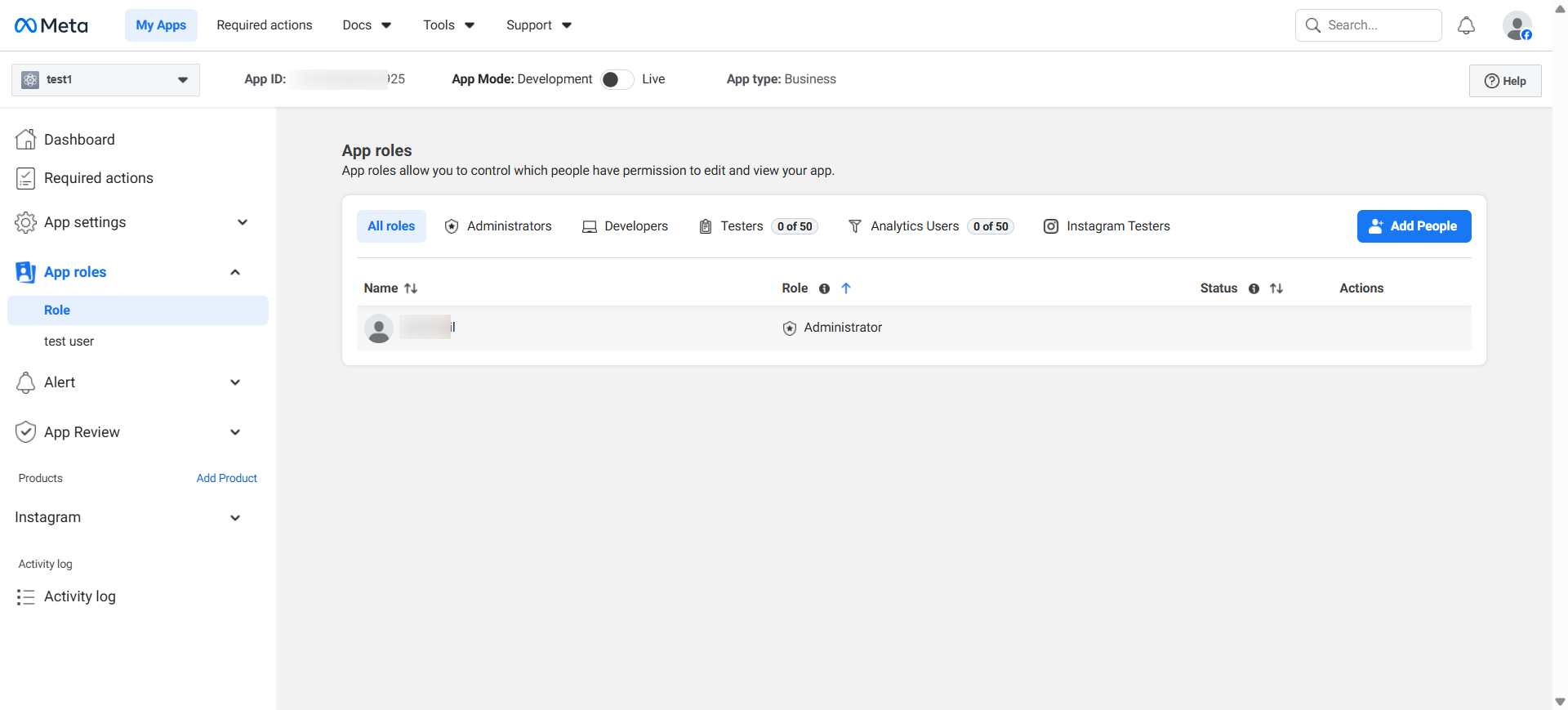This screenshot has width=1568, height=710.
Task: Sort the list by Status
Action: [x=1276, y=288]
